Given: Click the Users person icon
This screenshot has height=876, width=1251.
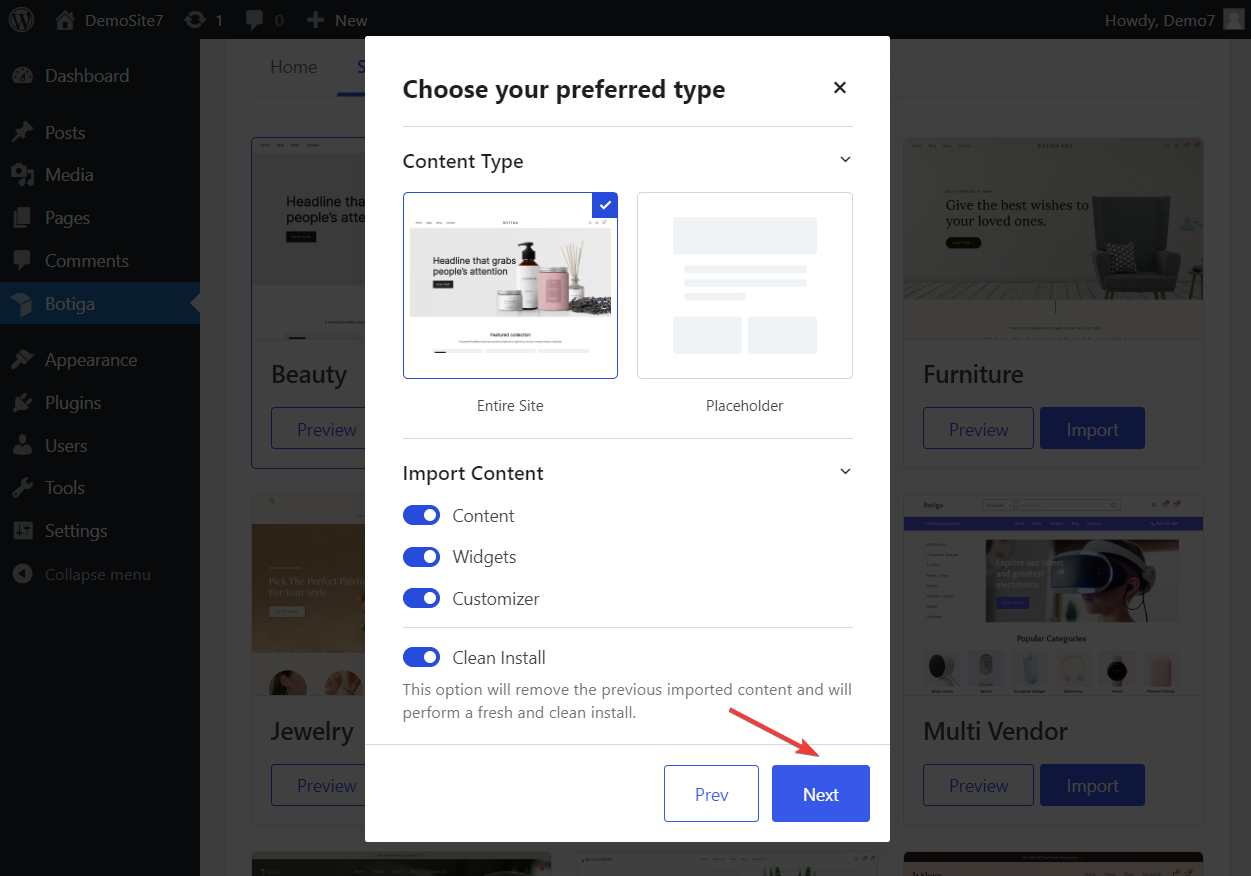Looking at the screenshot, I should [x=22, y=446].
